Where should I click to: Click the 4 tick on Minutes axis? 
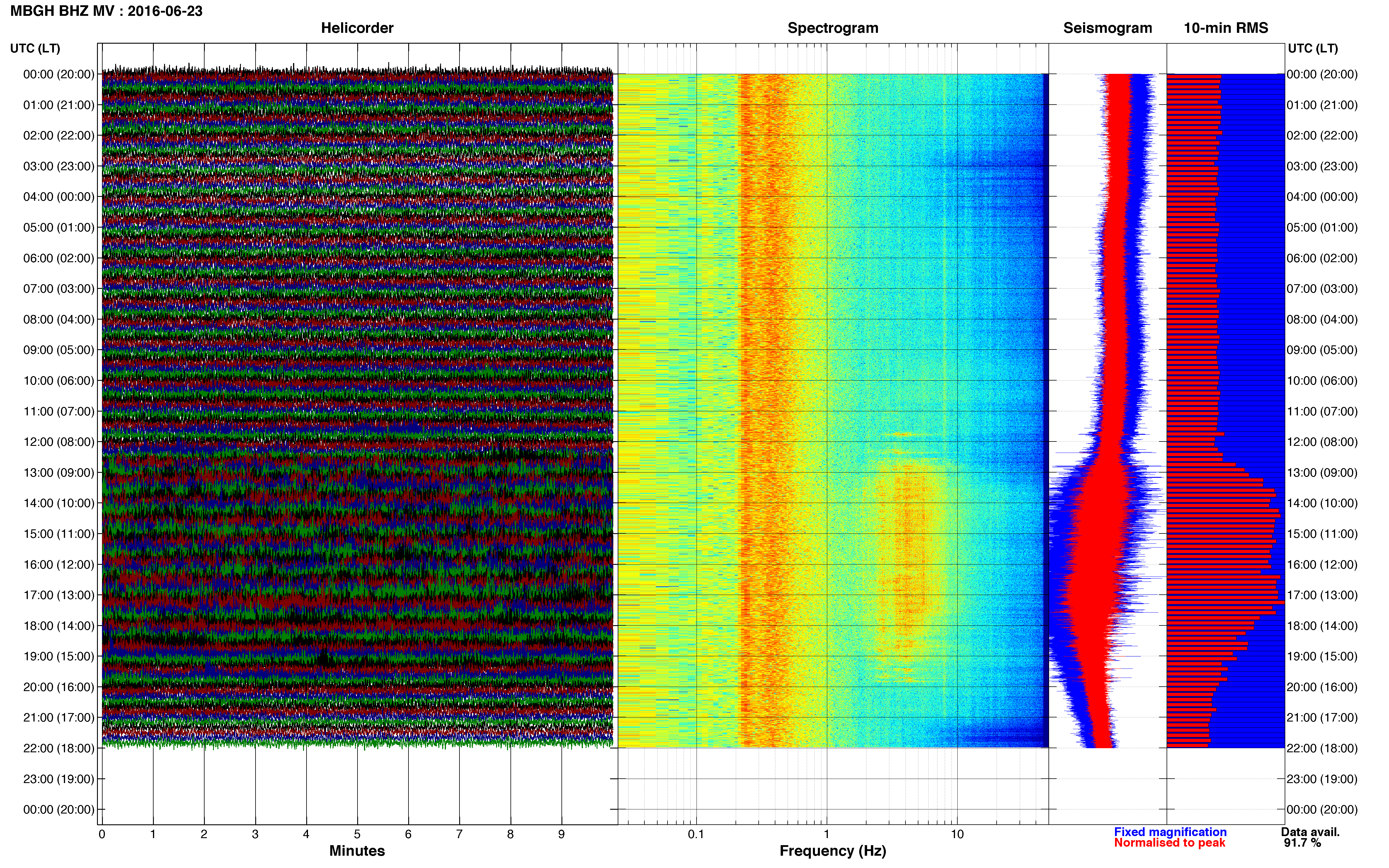pyautogui.click(x=306, y=834)
